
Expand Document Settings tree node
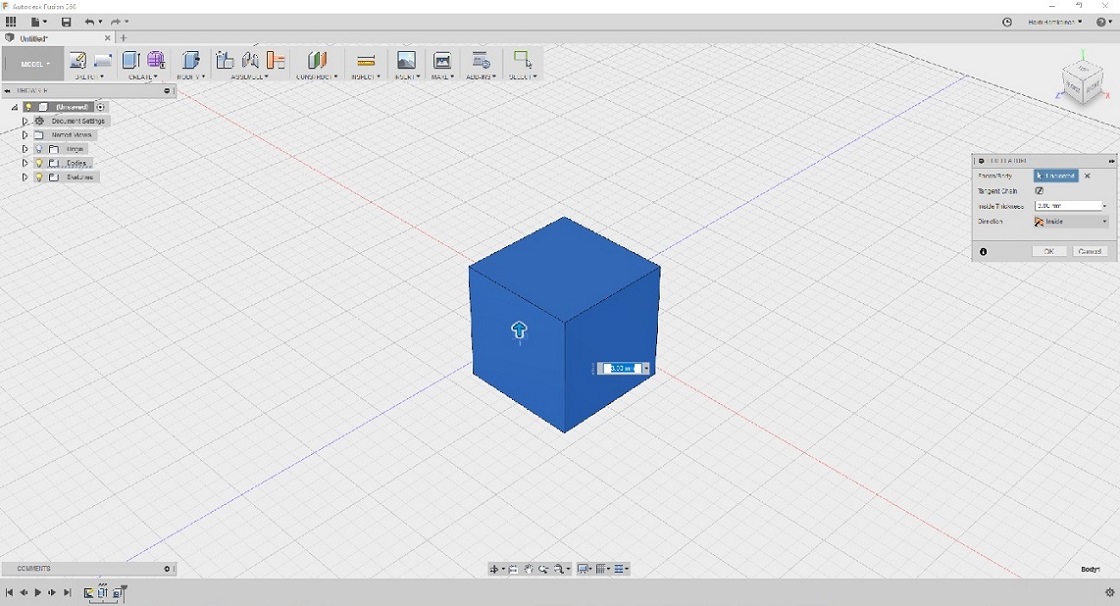[x=25, y=121]
